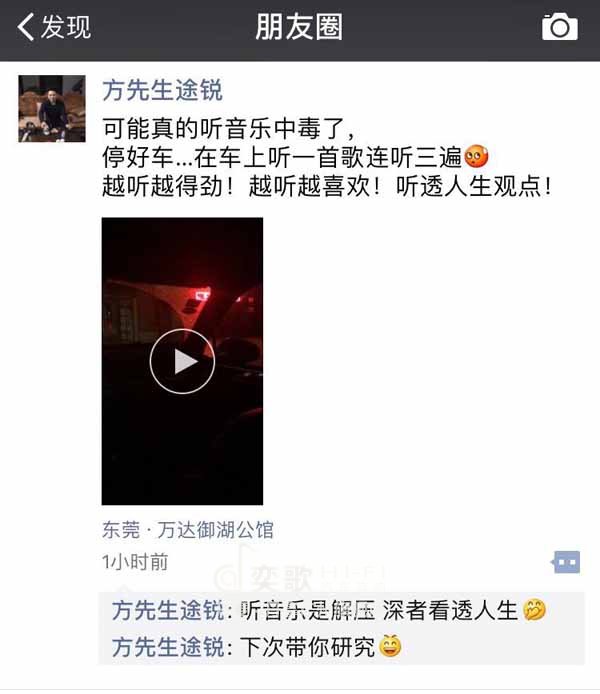Tap the 1小时前 timestamp
Screen dimensions: 600x694
(x=135, y=562)
